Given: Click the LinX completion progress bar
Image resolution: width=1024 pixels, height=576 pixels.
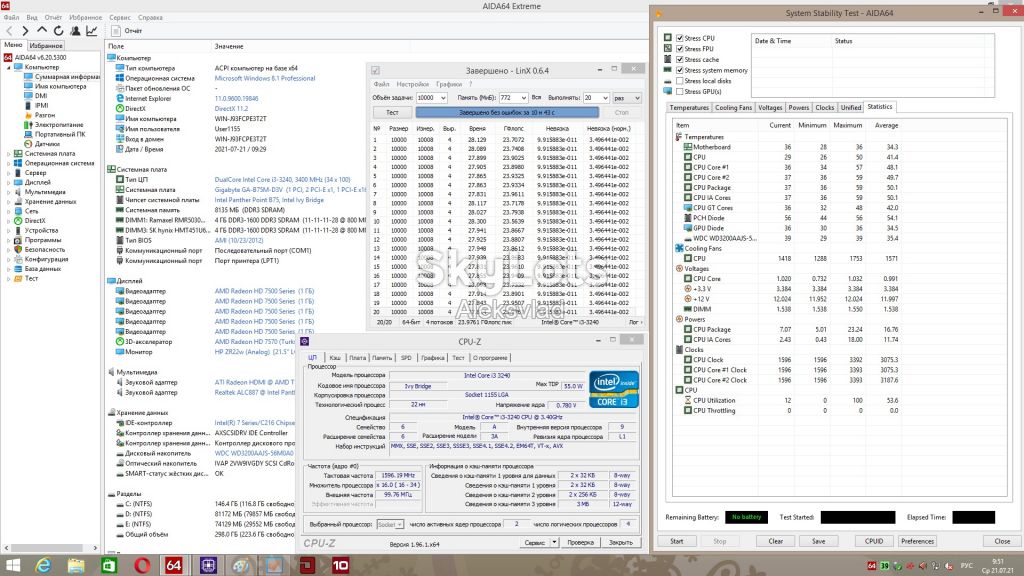Looking at the screenshot, I should point(507,113).
